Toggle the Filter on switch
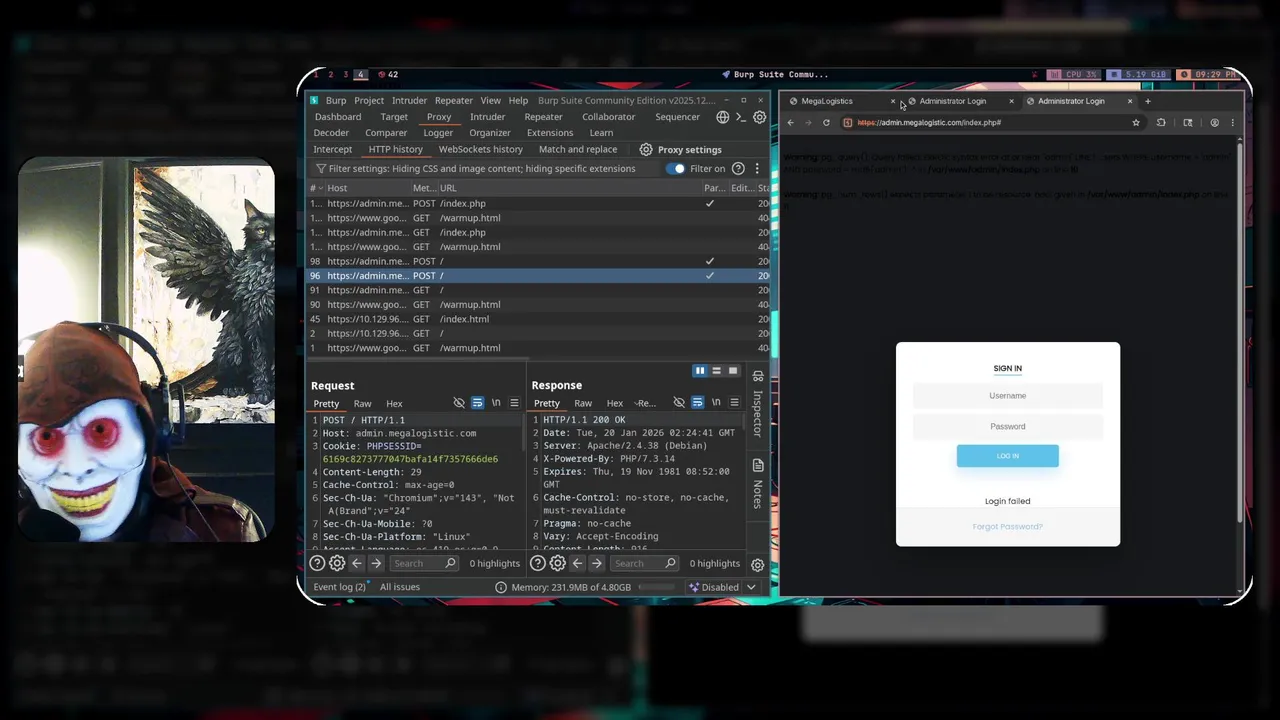 coord(677,169)
